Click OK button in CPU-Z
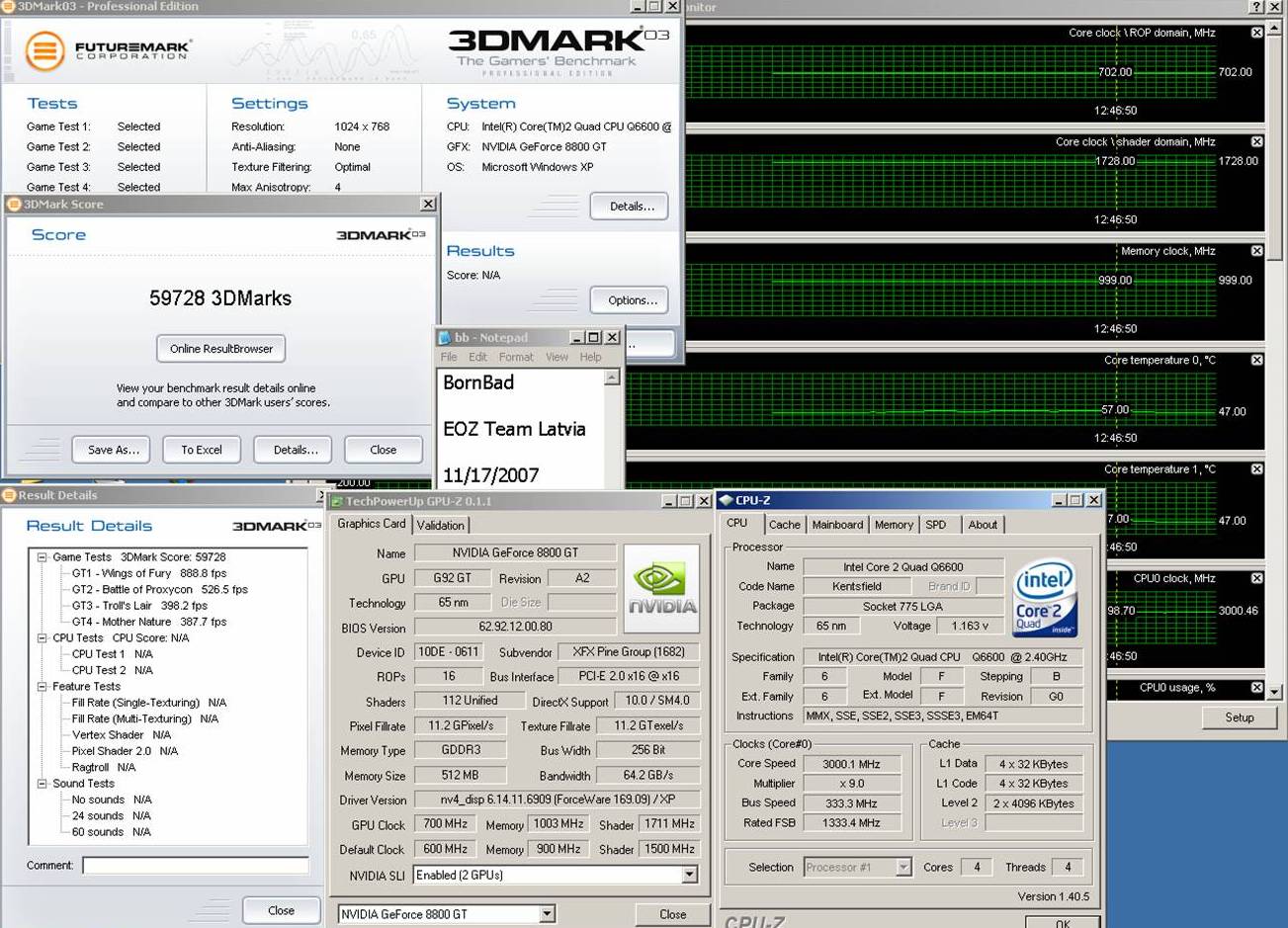 pyautogui.click(x=1063, y=923)
